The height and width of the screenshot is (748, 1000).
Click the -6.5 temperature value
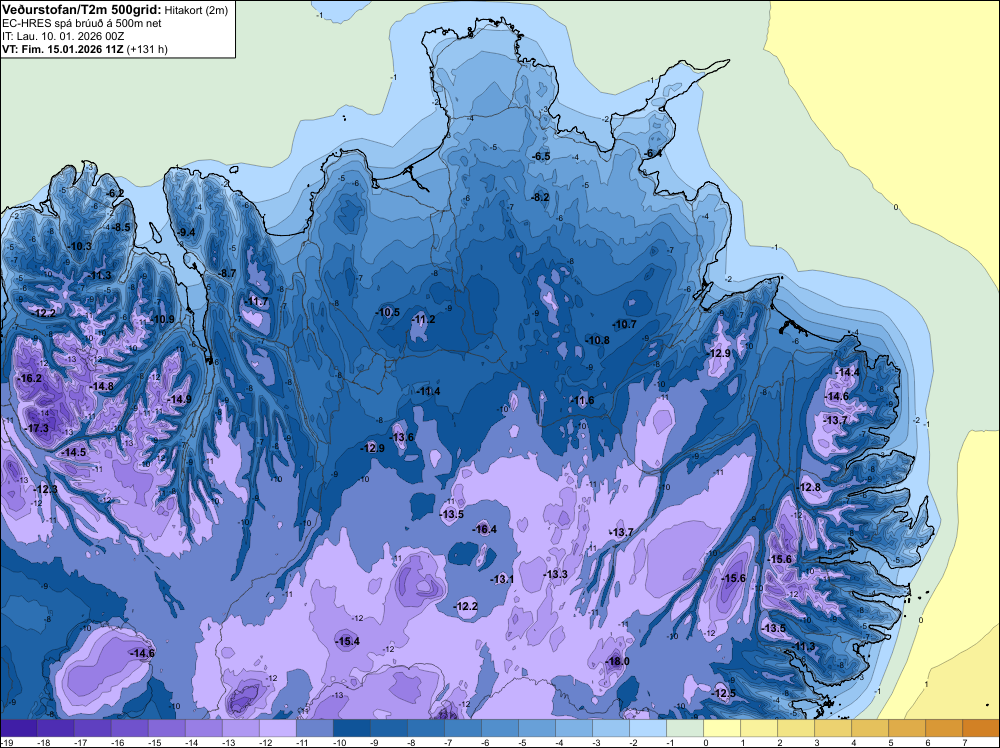pos(541,156)
